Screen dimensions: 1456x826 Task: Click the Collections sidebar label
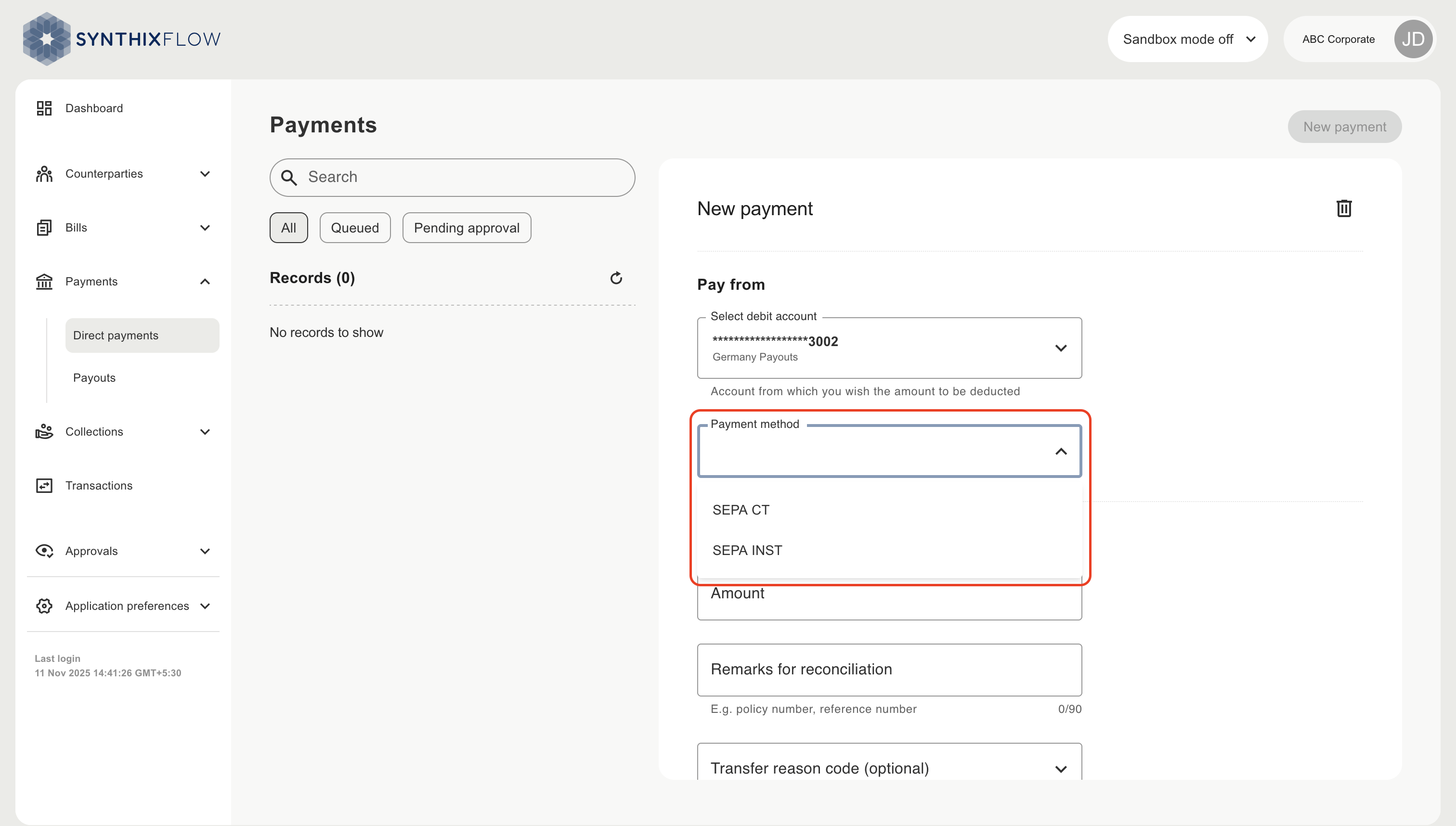[94, 432]
